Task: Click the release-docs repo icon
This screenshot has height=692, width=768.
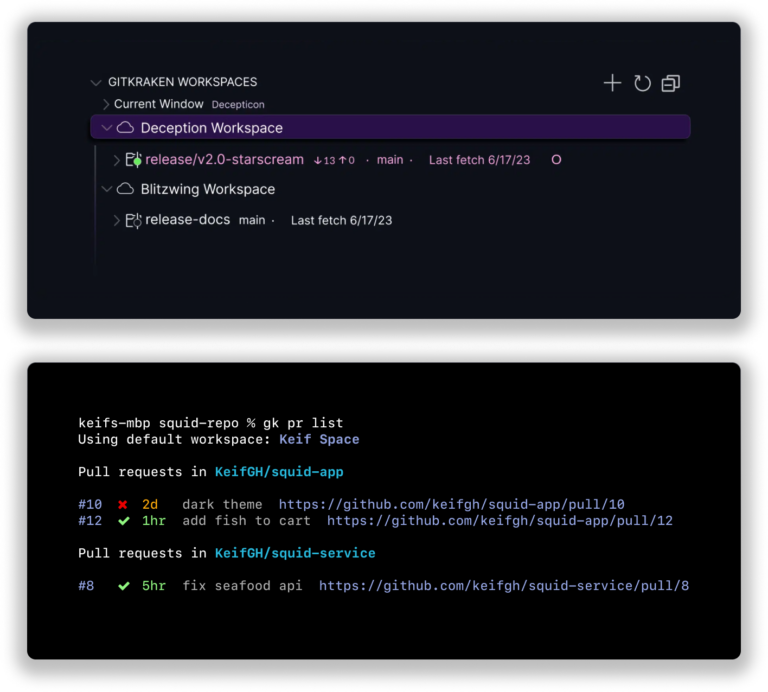Action: 133,220
